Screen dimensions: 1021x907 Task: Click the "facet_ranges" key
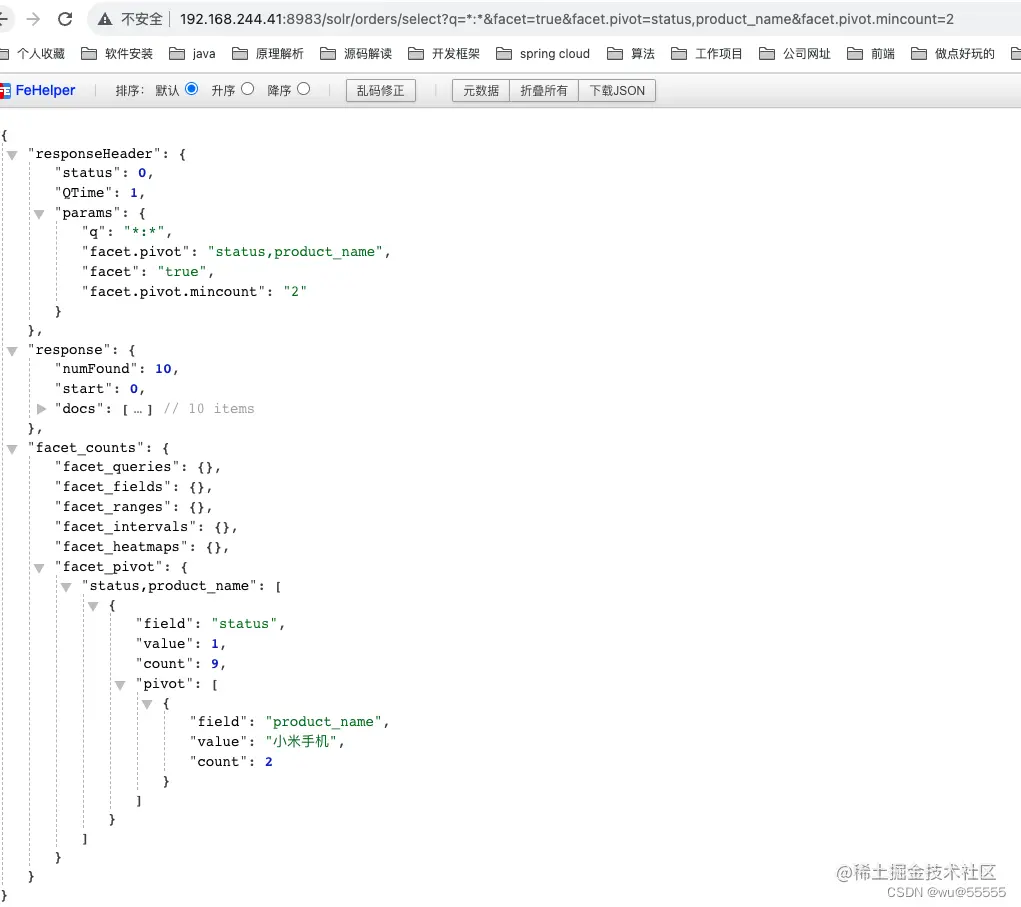click(113, 507)
